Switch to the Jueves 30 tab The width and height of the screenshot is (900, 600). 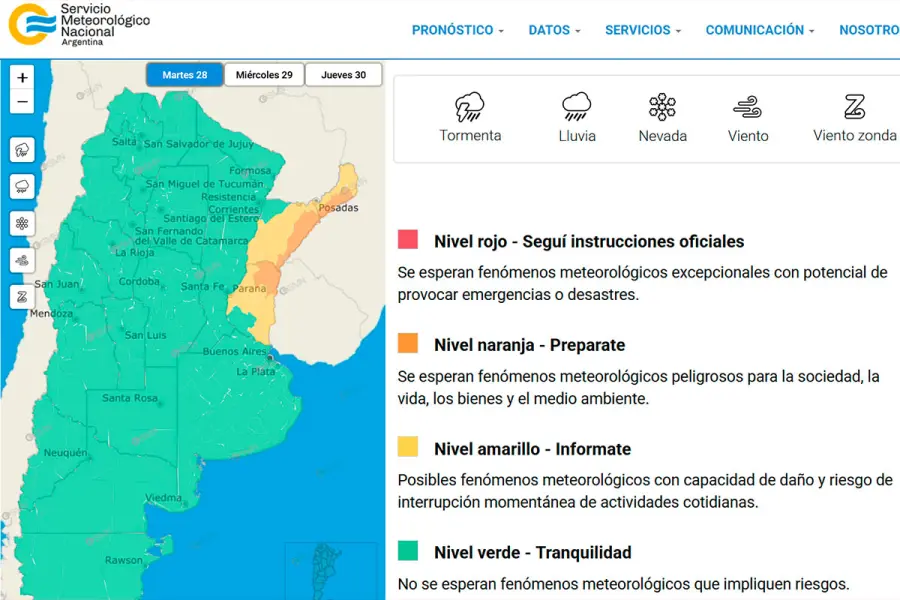coord(343,75)
